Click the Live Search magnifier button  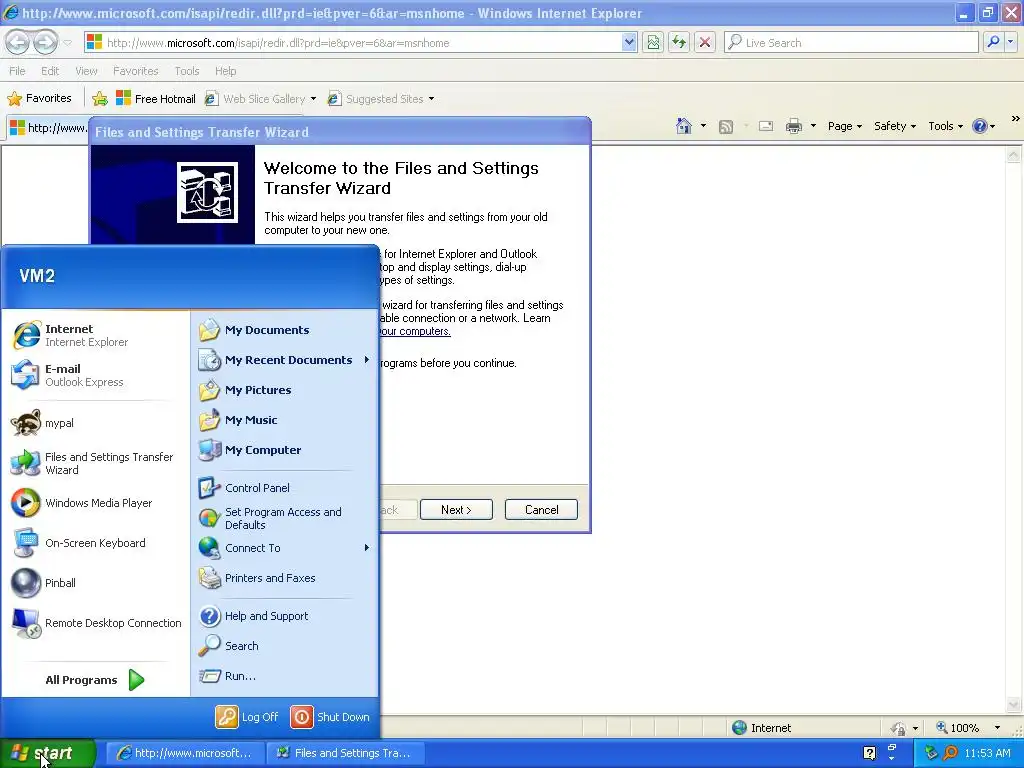993,42
